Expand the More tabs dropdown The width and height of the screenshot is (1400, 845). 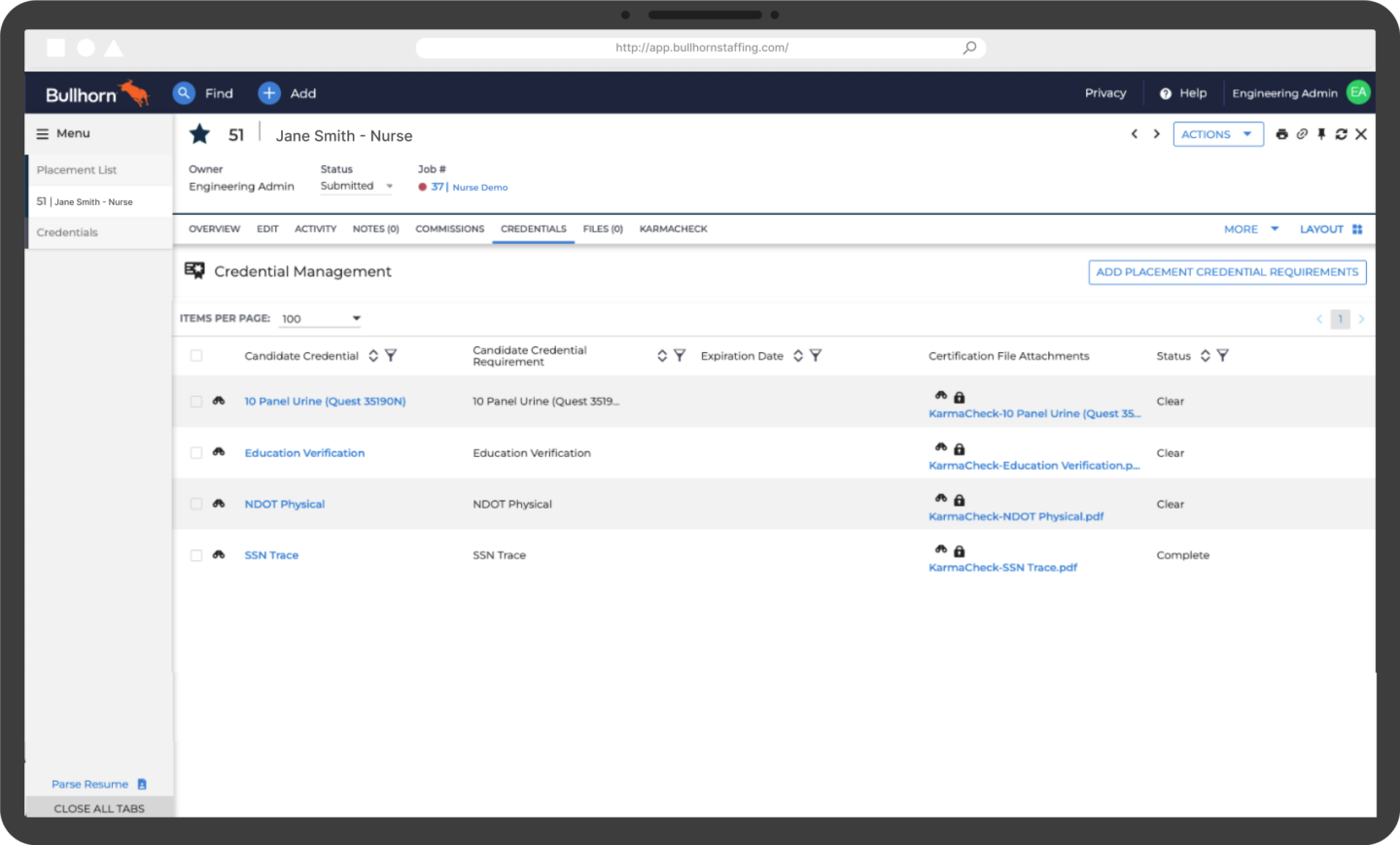click(x=1251, y=229)
